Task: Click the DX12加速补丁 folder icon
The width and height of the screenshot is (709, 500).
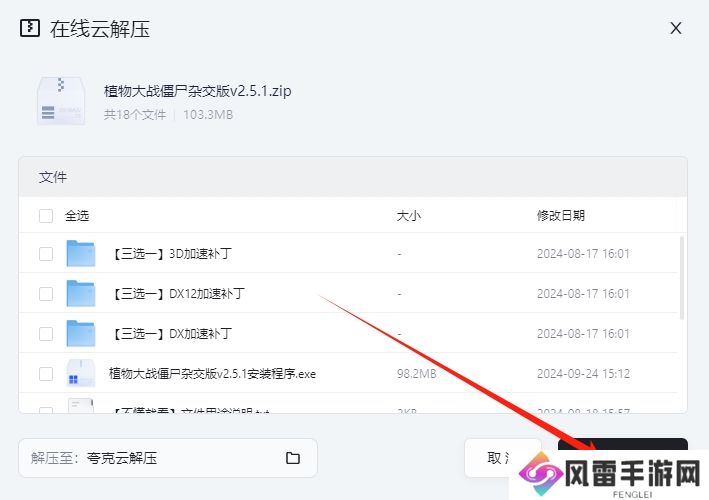Action: pos(80,294)
